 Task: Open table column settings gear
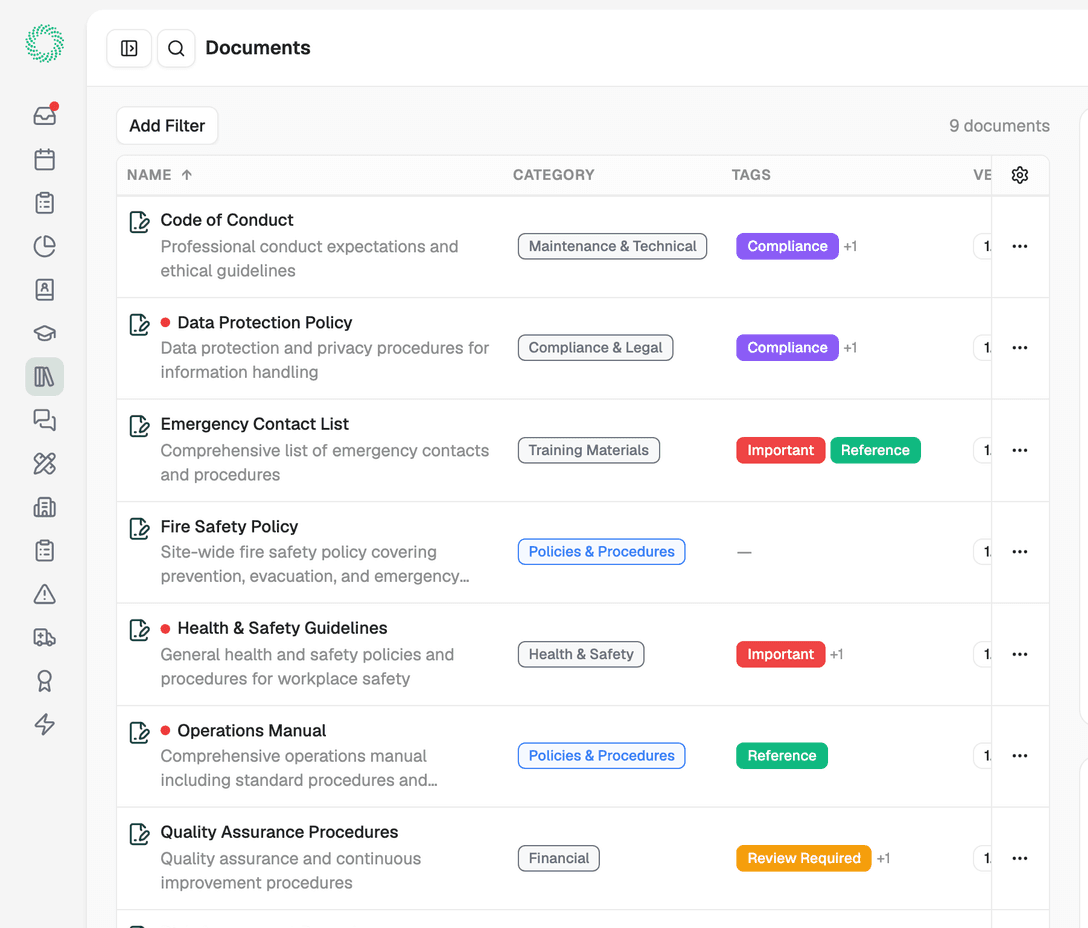coord(1019,175)
